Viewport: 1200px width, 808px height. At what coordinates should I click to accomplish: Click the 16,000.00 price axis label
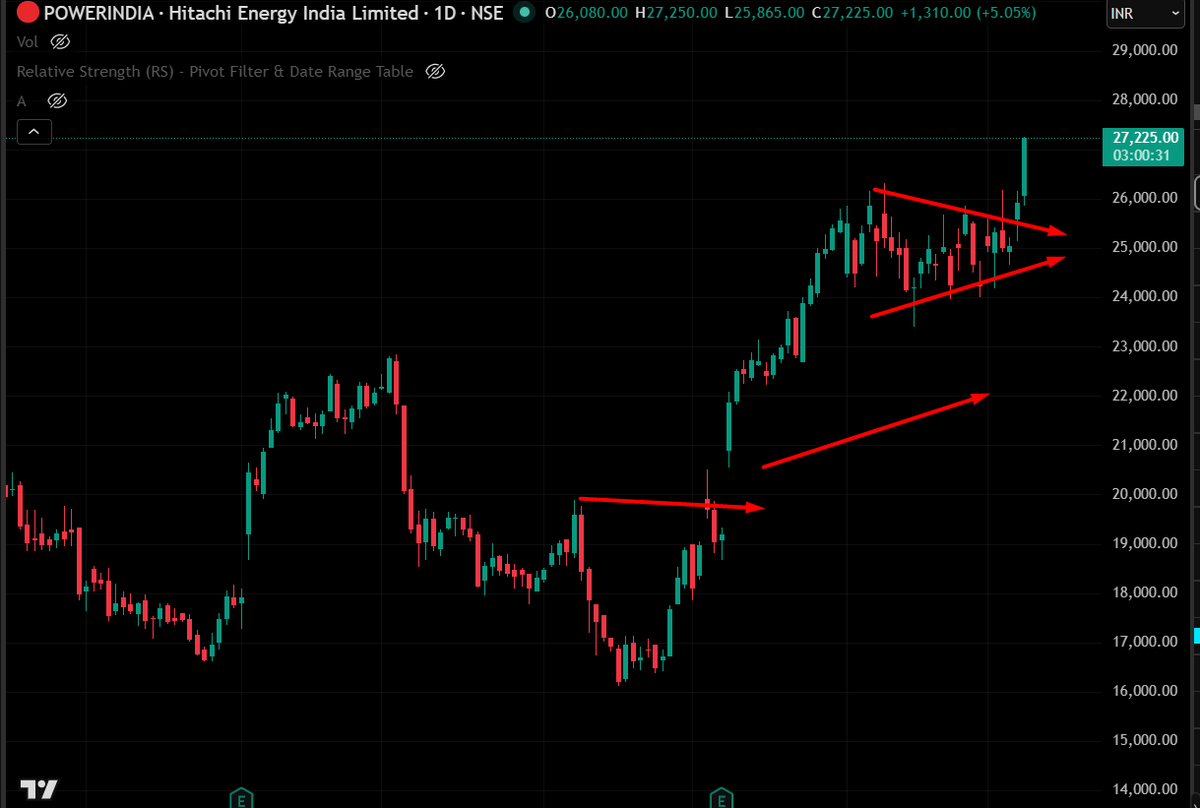(1145, 691)
